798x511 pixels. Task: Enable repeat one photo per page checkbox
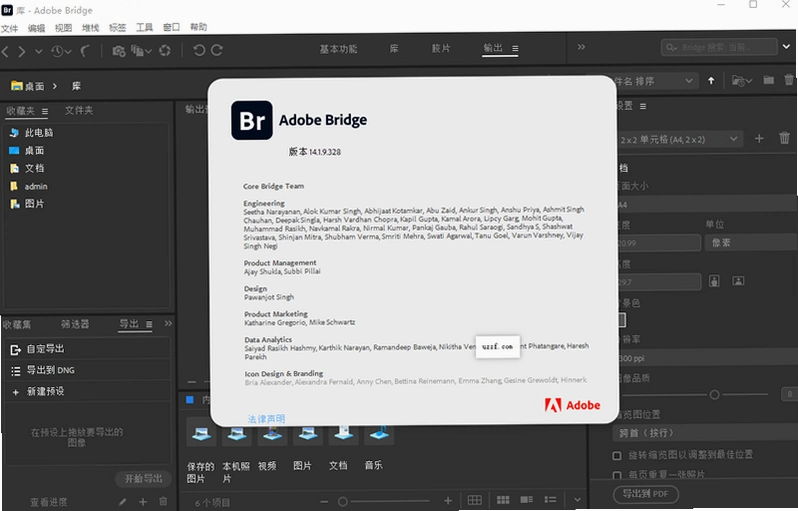[617, 475]
